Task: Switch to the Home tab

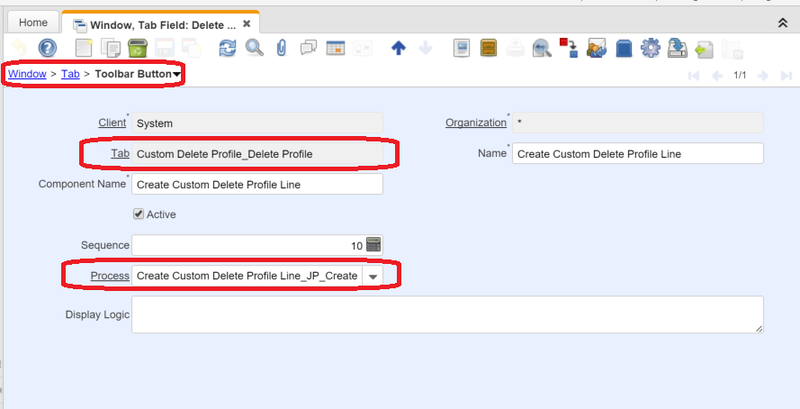Action: (33, 22)
